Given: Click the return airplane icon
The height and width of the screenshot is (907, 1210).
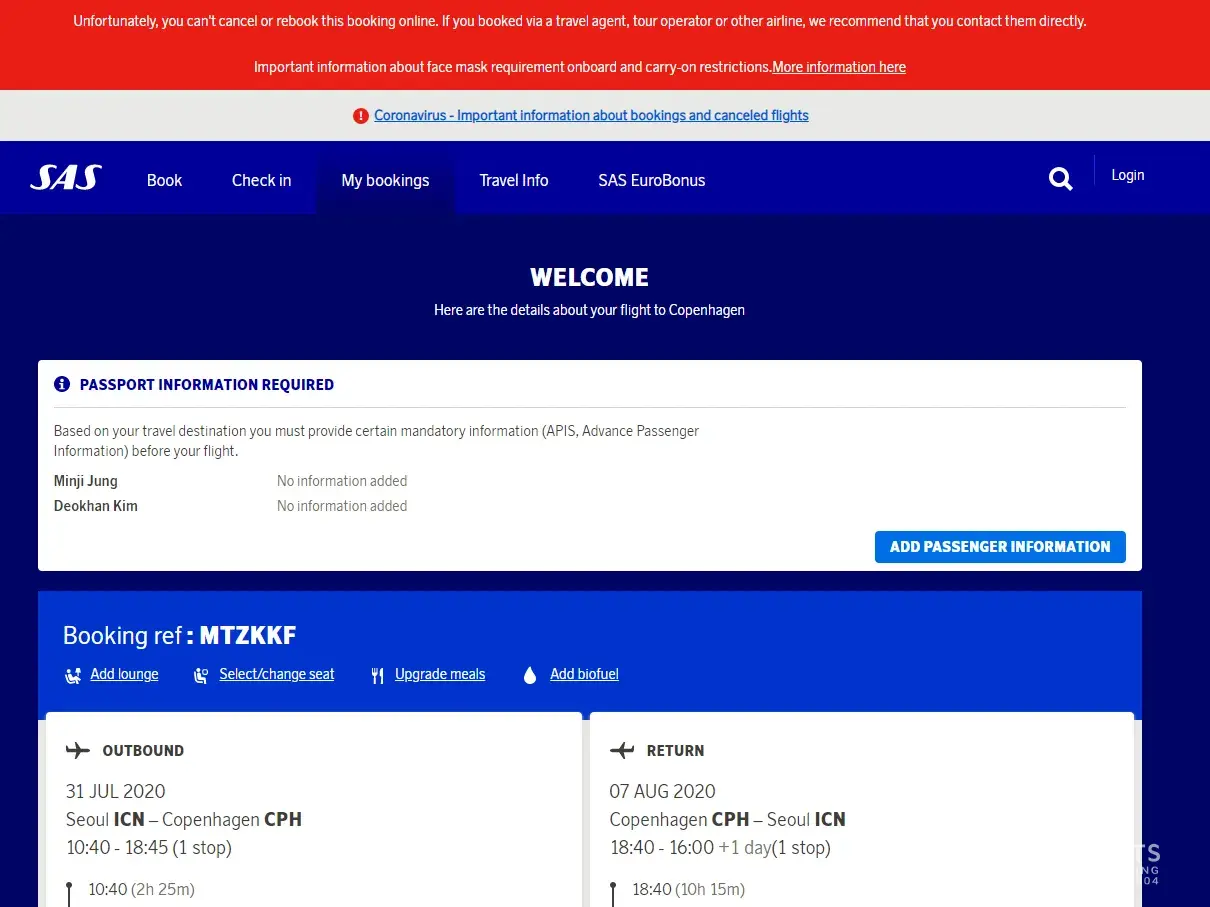Looking at the screenshot, I should [622, 750].
